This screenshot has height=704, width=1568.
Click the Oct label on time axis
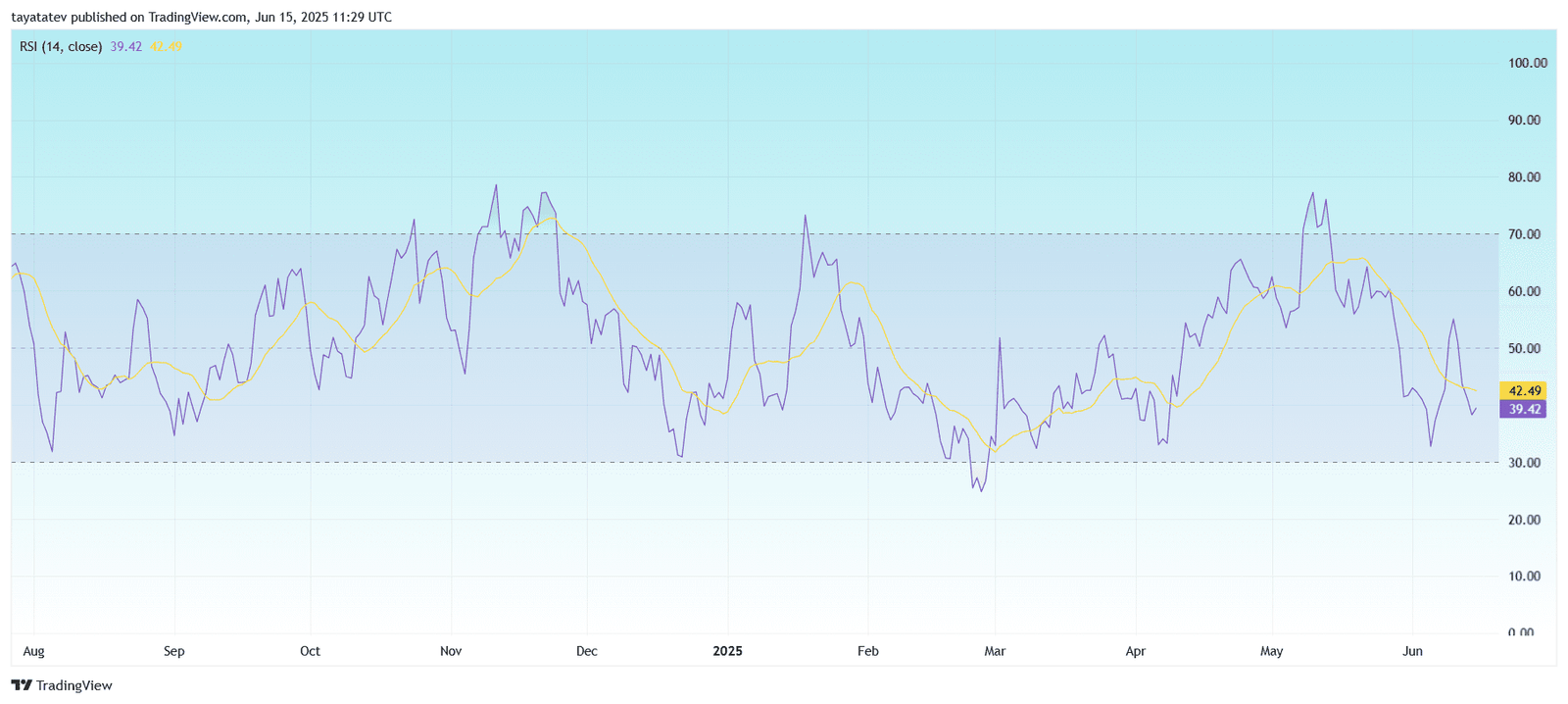point(310,651)
